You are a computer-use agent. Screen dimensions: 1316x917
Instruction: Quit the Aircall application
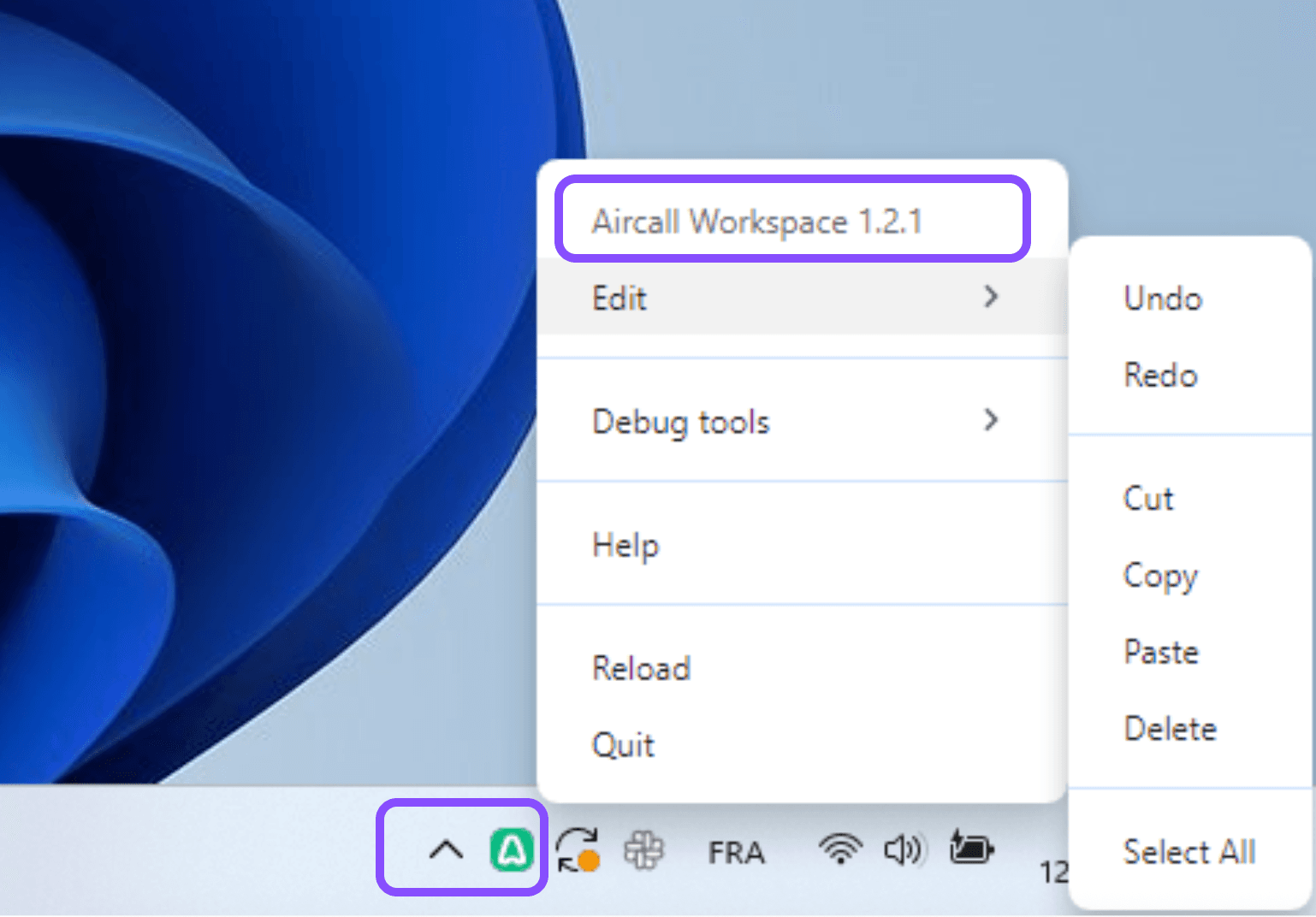coord(623,744)
